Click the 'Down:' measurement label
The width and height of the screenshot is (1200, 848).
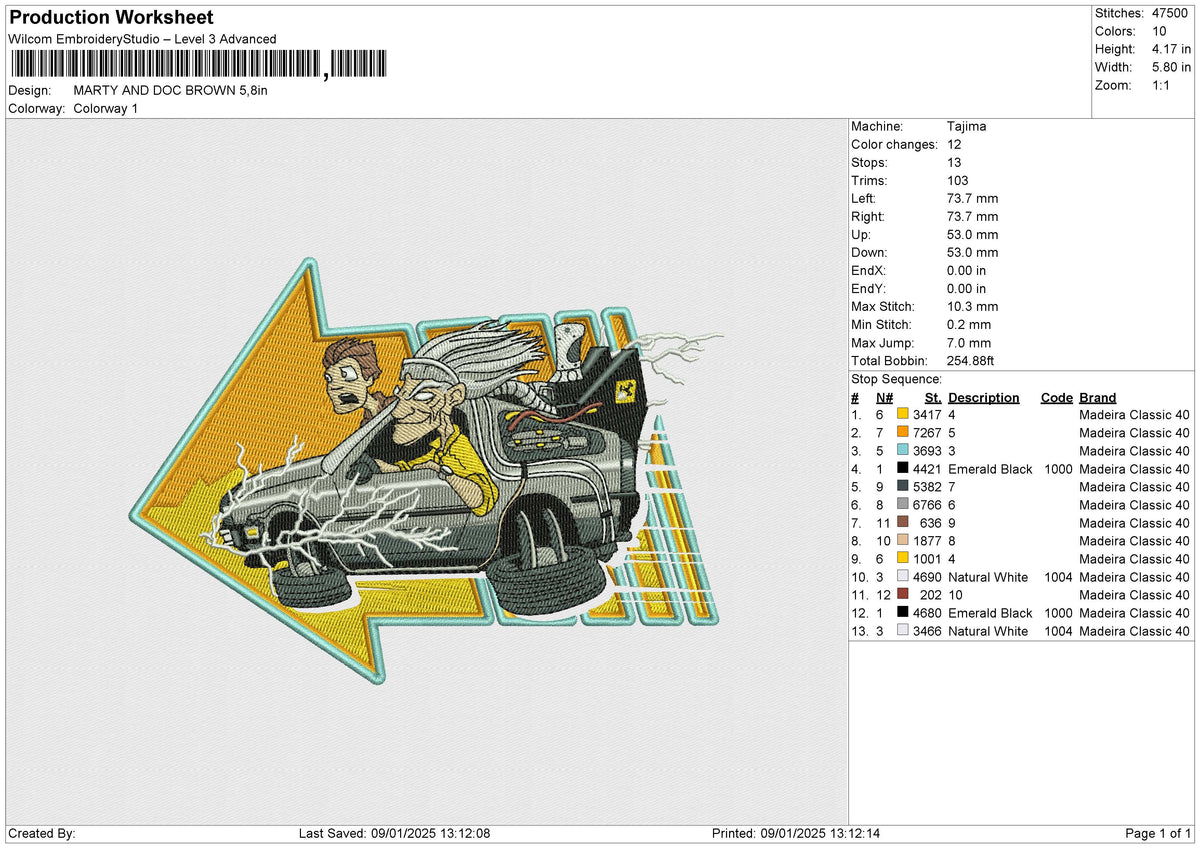[869, 252]
